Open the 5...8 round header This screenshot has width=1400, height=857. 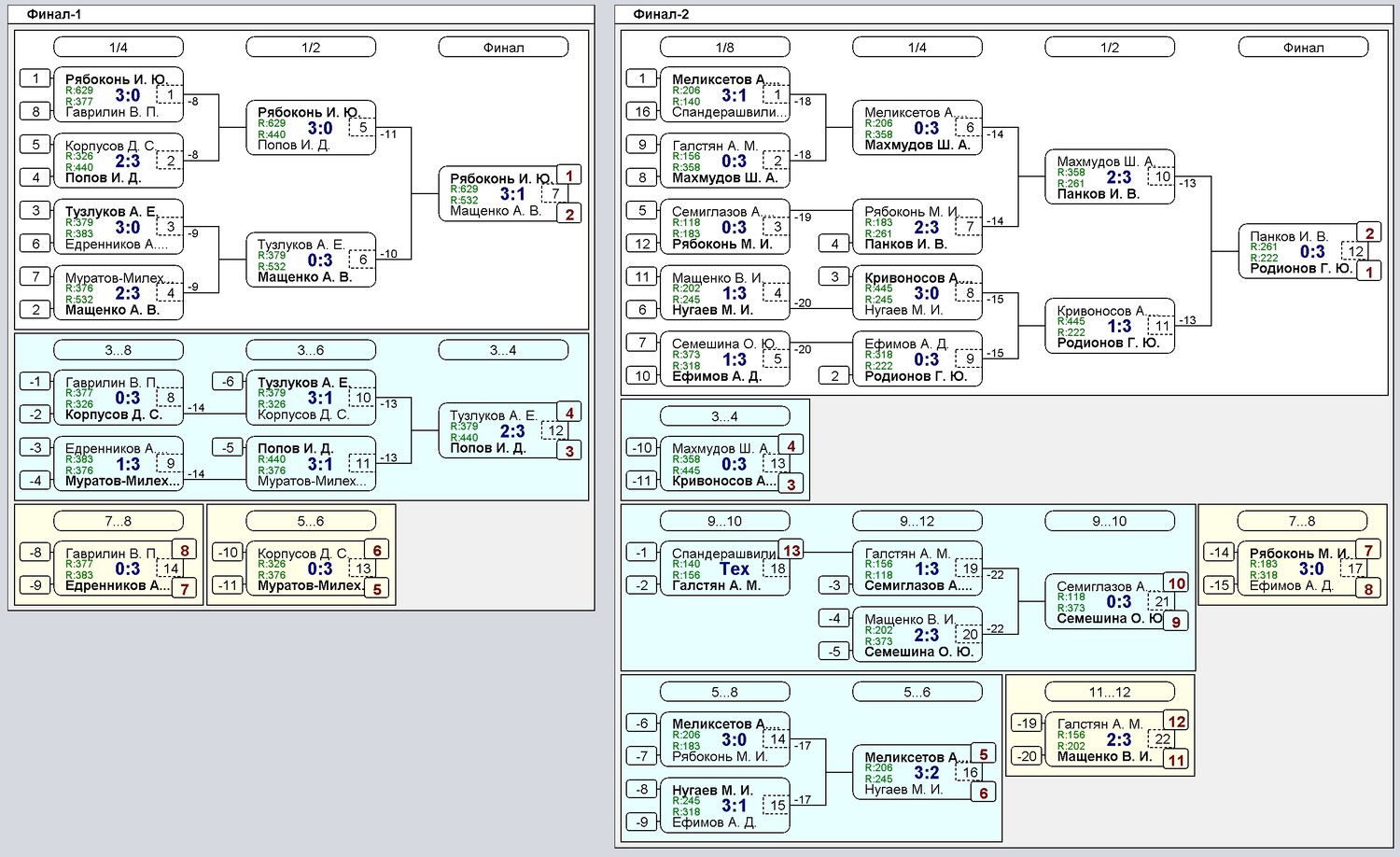724,692
